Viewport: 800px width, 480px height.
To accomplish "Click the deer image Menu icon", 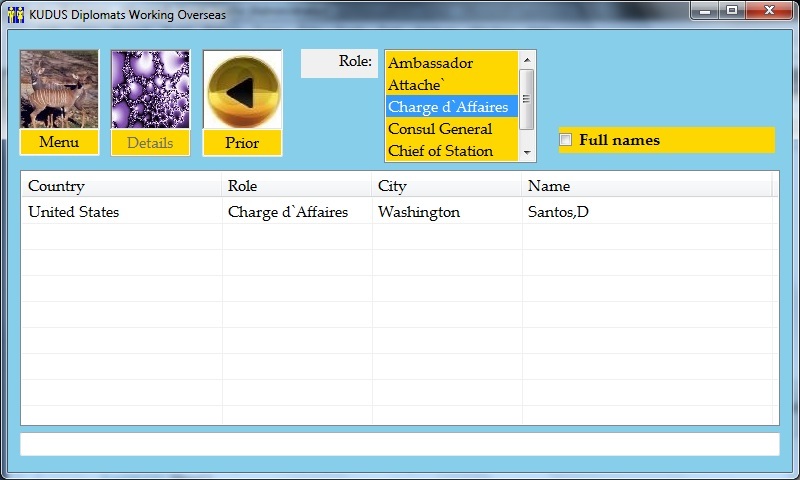I will (59, 90).
